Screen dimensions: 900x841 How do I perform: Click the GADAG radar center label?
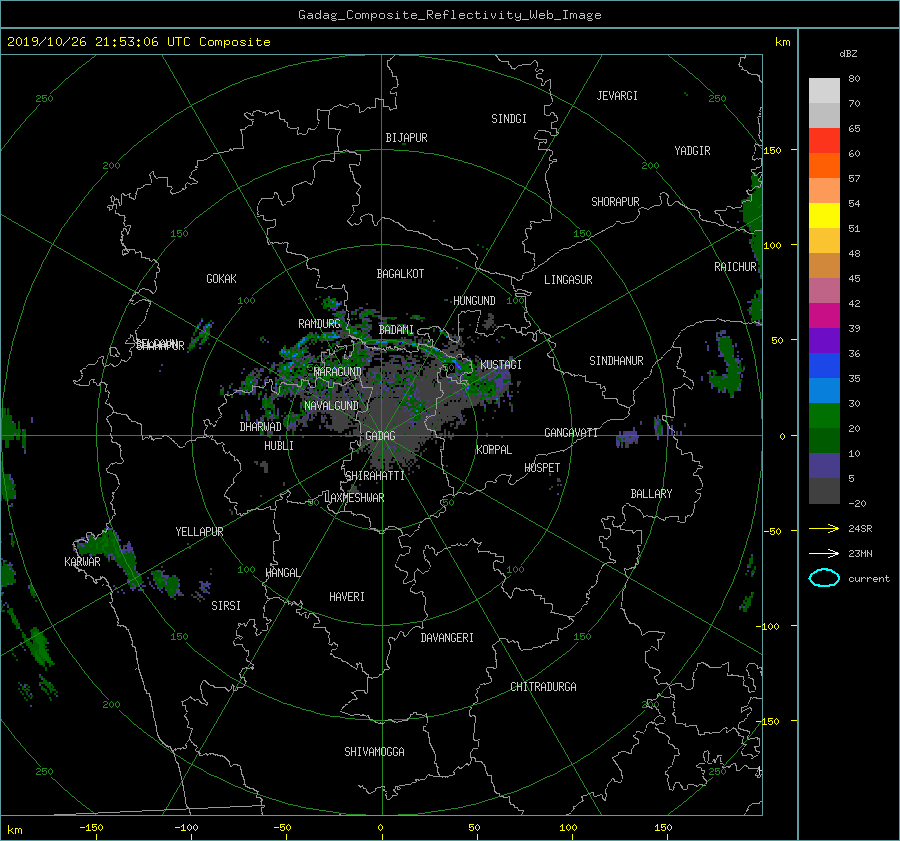point(380,436)
